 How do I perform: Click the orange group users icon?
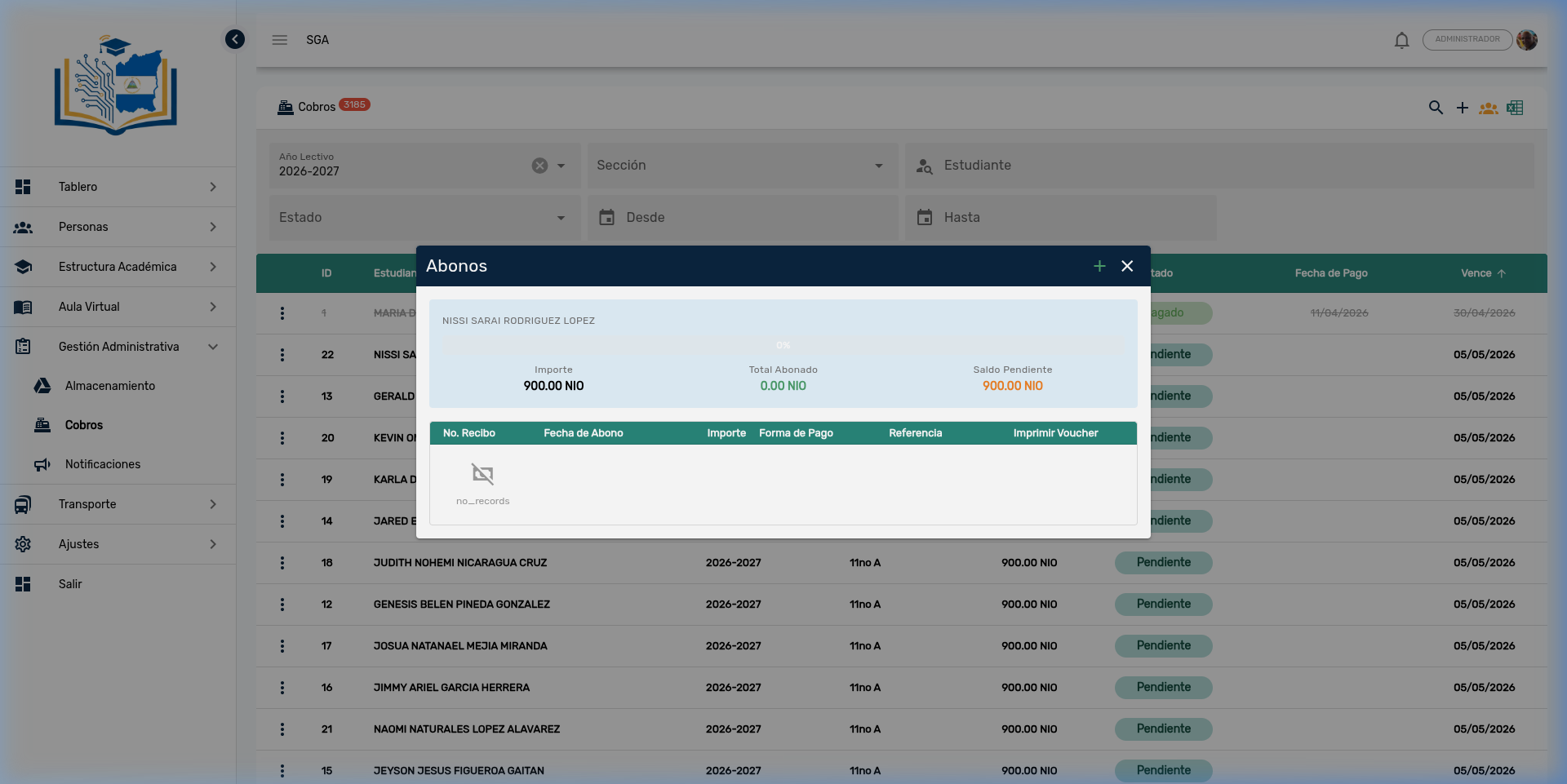[x=1488, y=108]
